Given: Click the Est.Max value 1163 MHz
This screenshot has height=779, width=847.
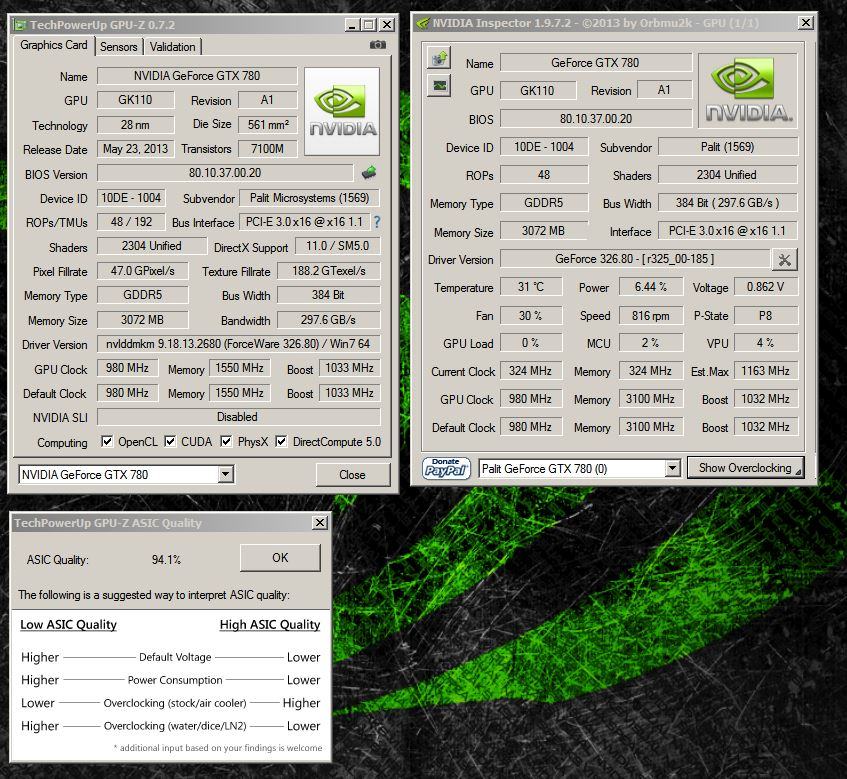Looking at the screenshot, I should coord(765,371).
